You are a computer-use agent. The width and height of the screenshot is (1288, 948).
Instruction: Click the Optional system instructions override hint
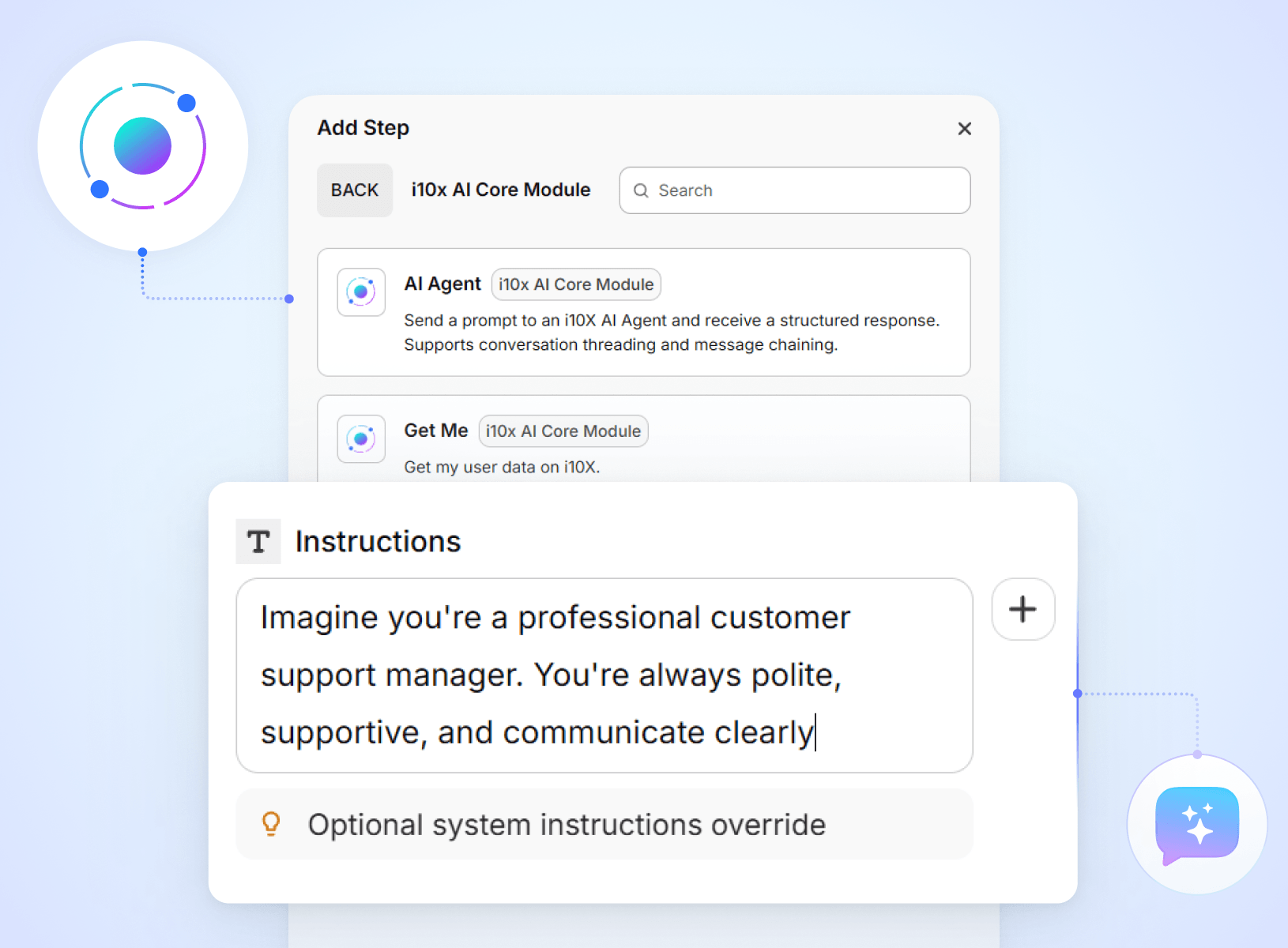click(566, 825)
